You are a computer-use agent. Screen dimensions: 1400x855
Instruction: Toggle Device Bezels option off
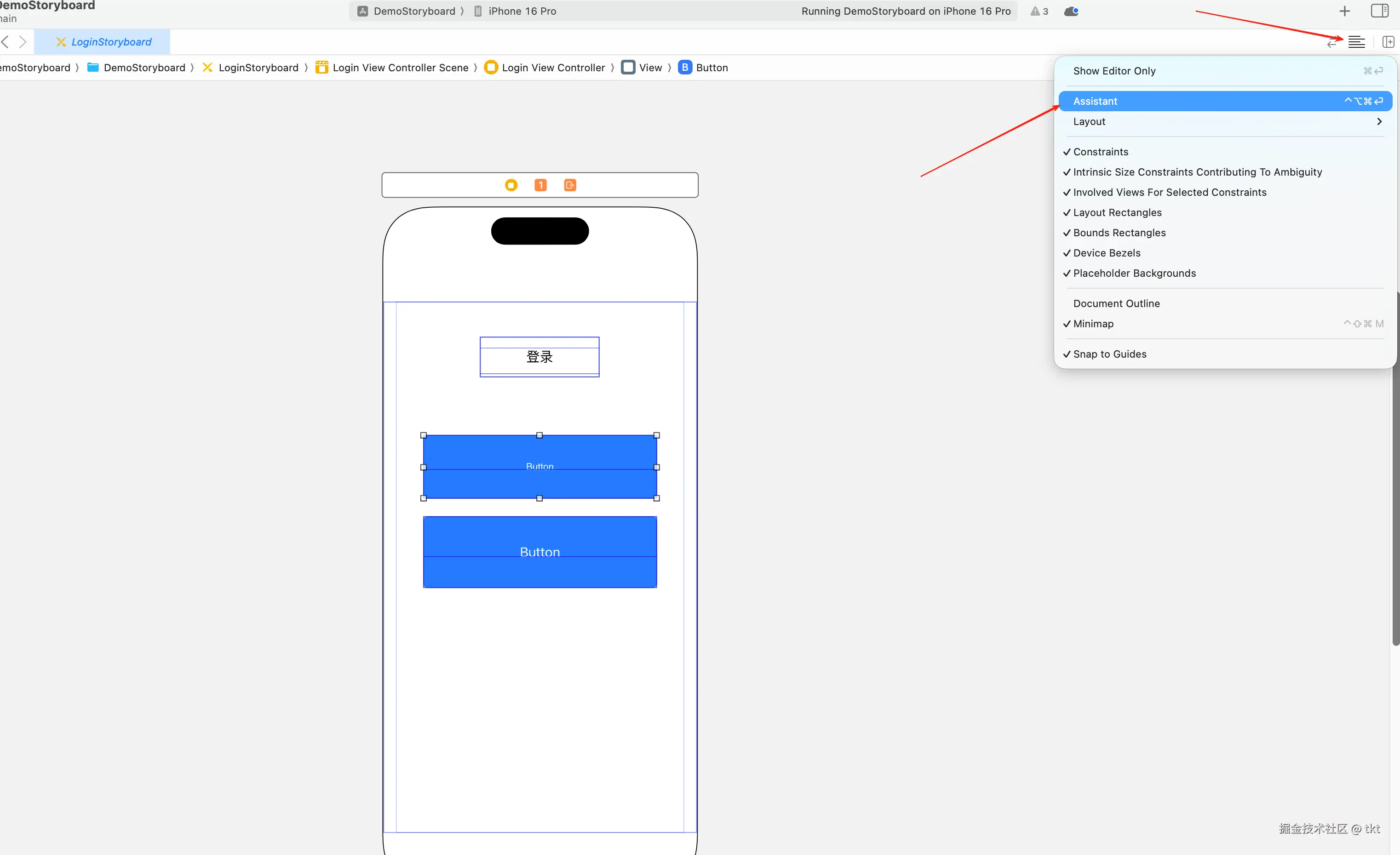click(x=1106, y=253)
